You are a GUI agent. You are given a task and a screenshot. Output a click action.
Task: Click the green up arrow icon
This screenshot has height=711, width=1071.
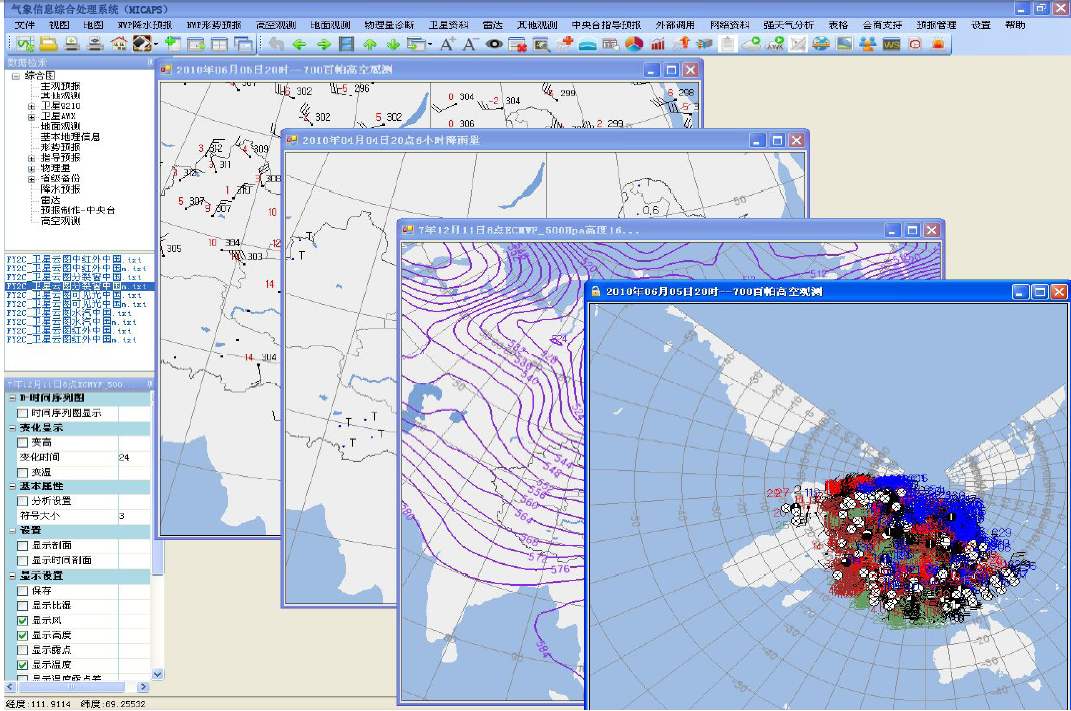click(x=370, y=44)
